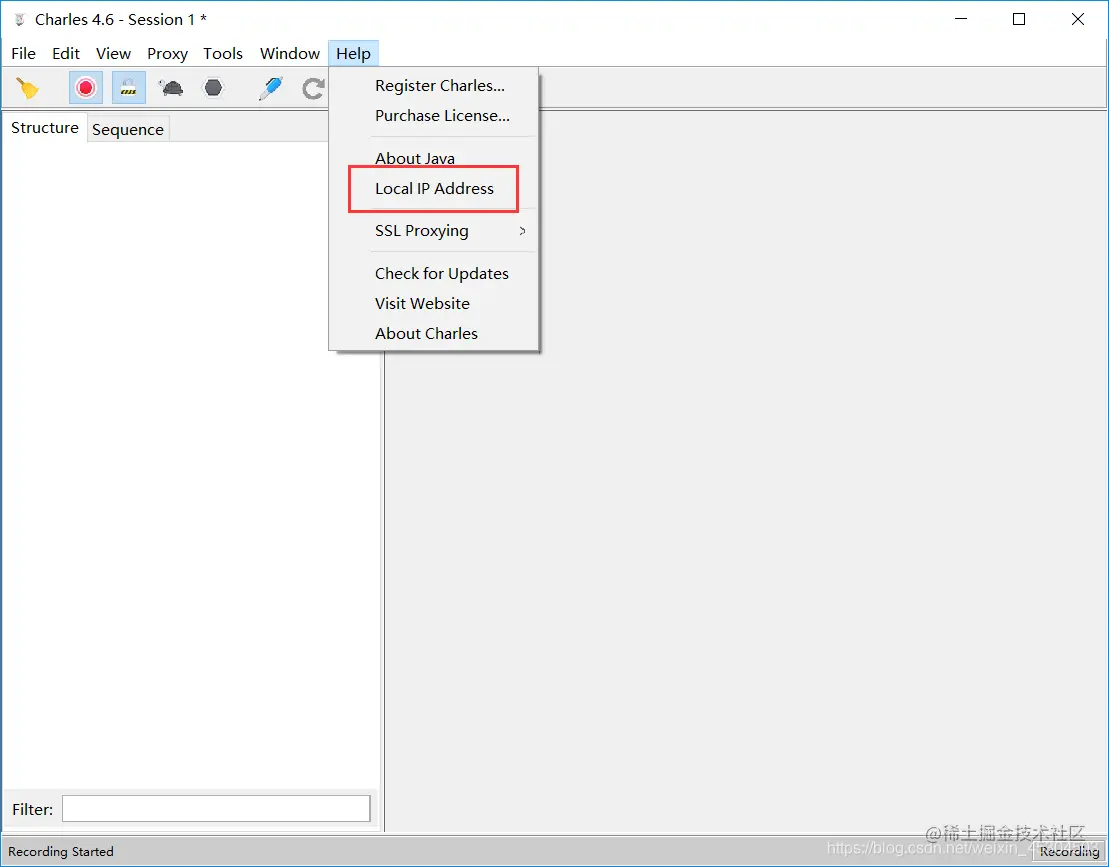The image size is (1109, 867).
Task: Click the Recording status button
Action: tap(1069, 851)
